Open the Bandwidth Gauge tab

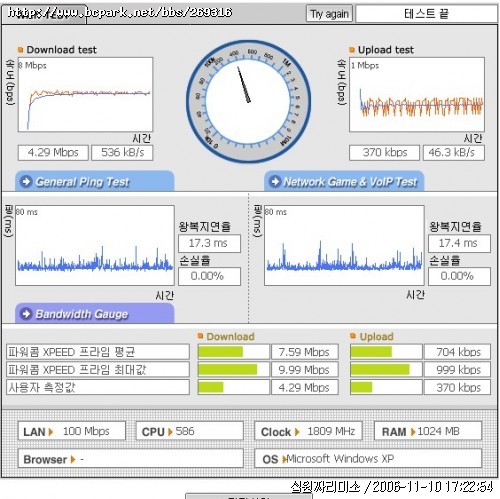tap(95, 313)
